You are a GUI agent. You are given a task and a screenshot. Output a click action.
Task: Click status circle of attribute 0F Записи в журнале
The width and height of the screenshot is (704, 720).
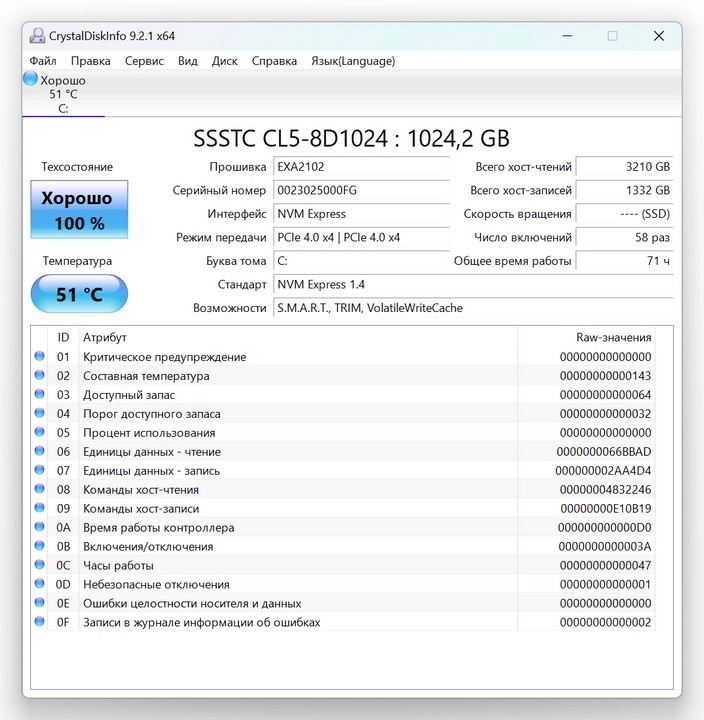[39, 622]
